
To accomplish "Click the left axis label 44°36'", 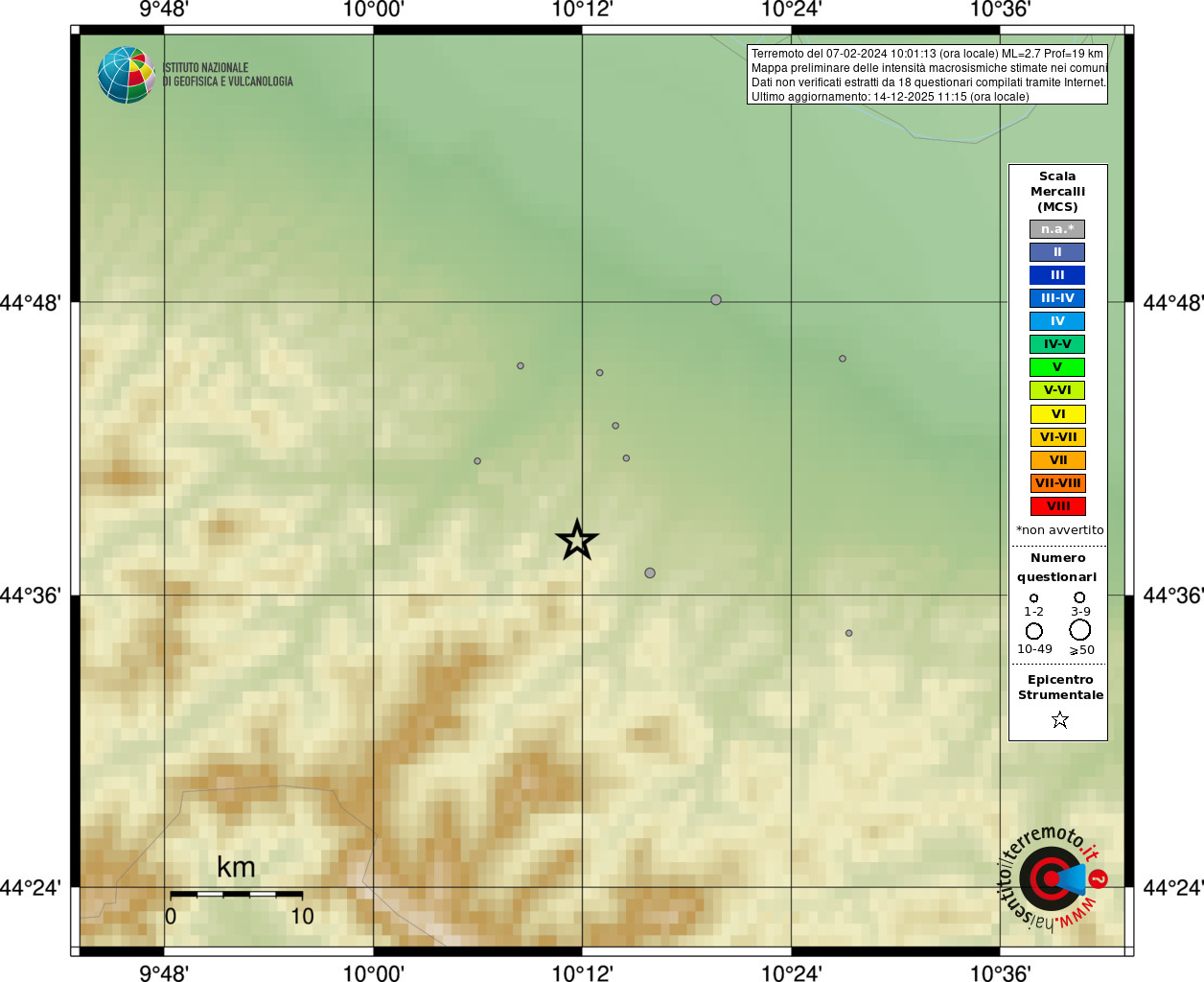I will pyautogui.click(x=31, y=596).
